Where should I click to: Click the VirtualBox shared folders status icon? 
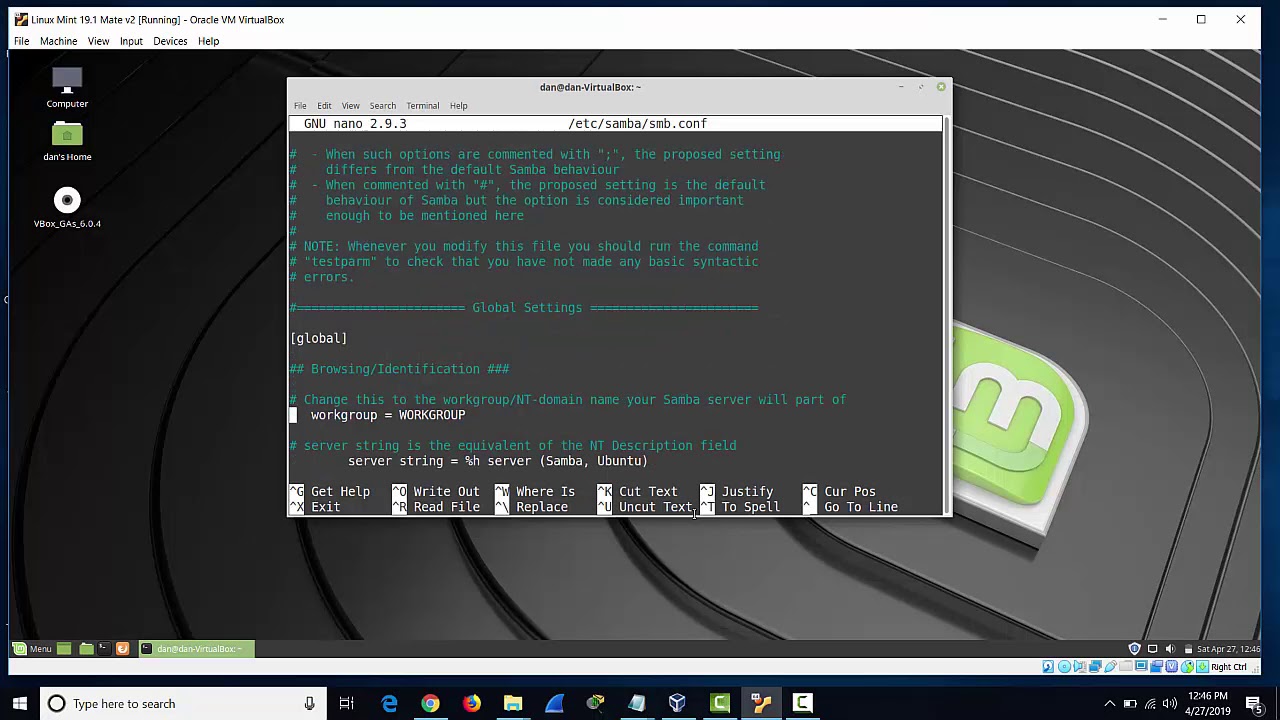click(x=1126, y=666)
